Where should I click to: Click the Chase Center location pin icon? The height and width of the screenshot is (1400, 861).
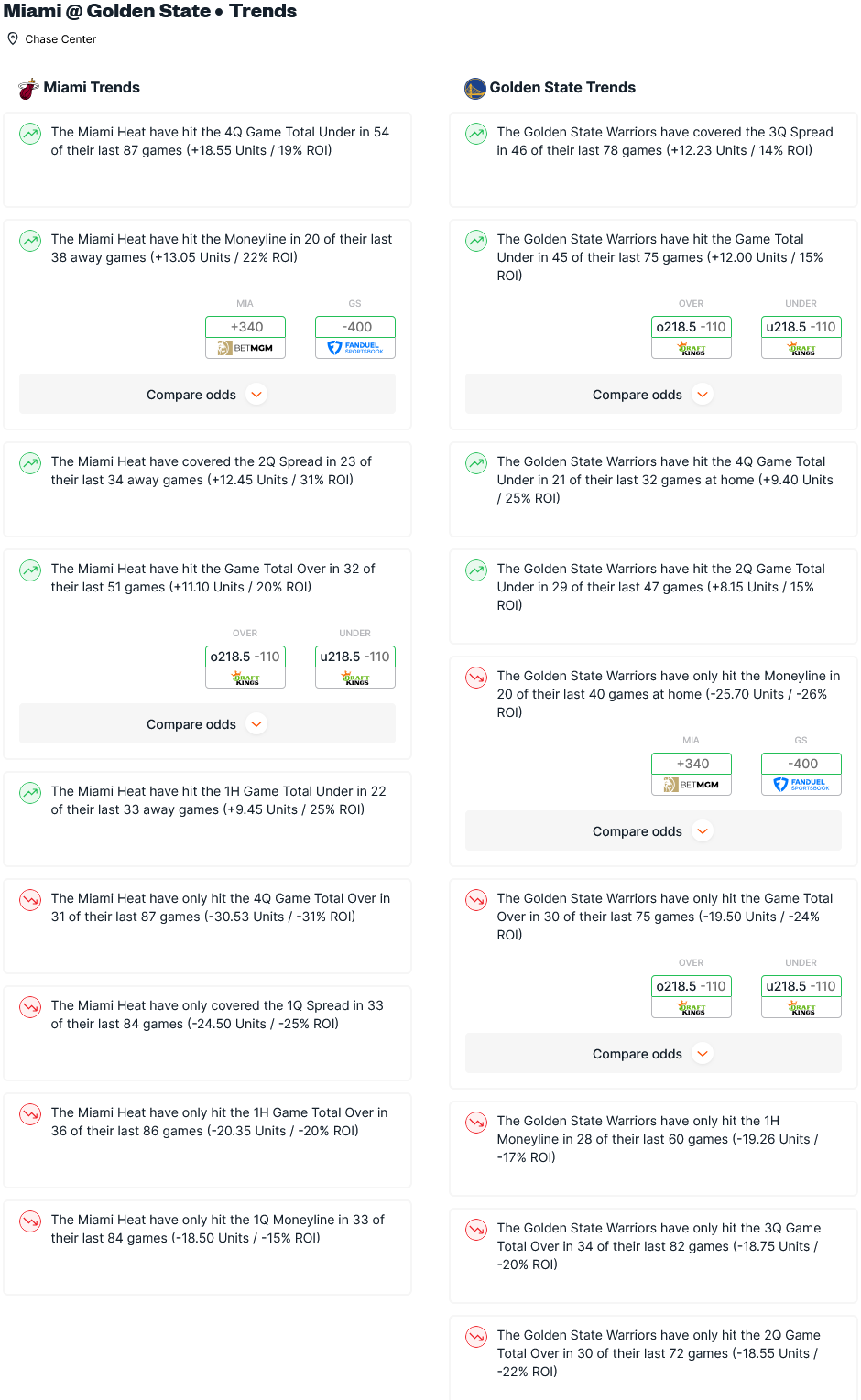(13, 38)
